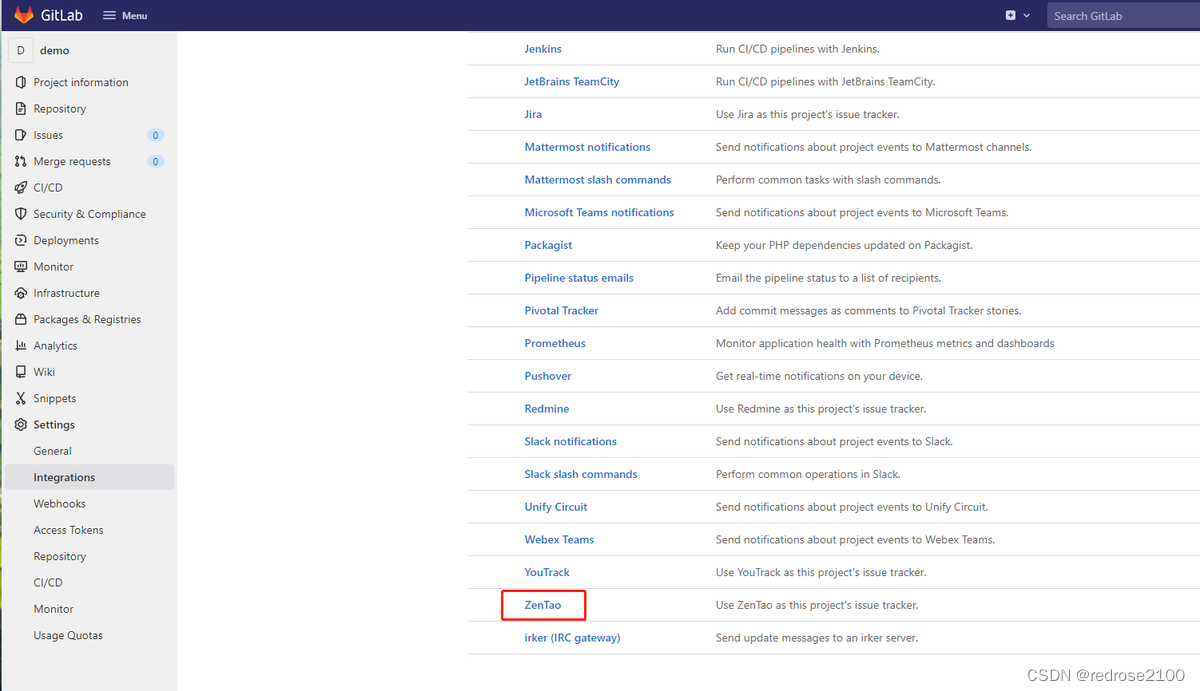Click 'Run CI/CD pipelines with Jenkins.' description

coord(798,49)
